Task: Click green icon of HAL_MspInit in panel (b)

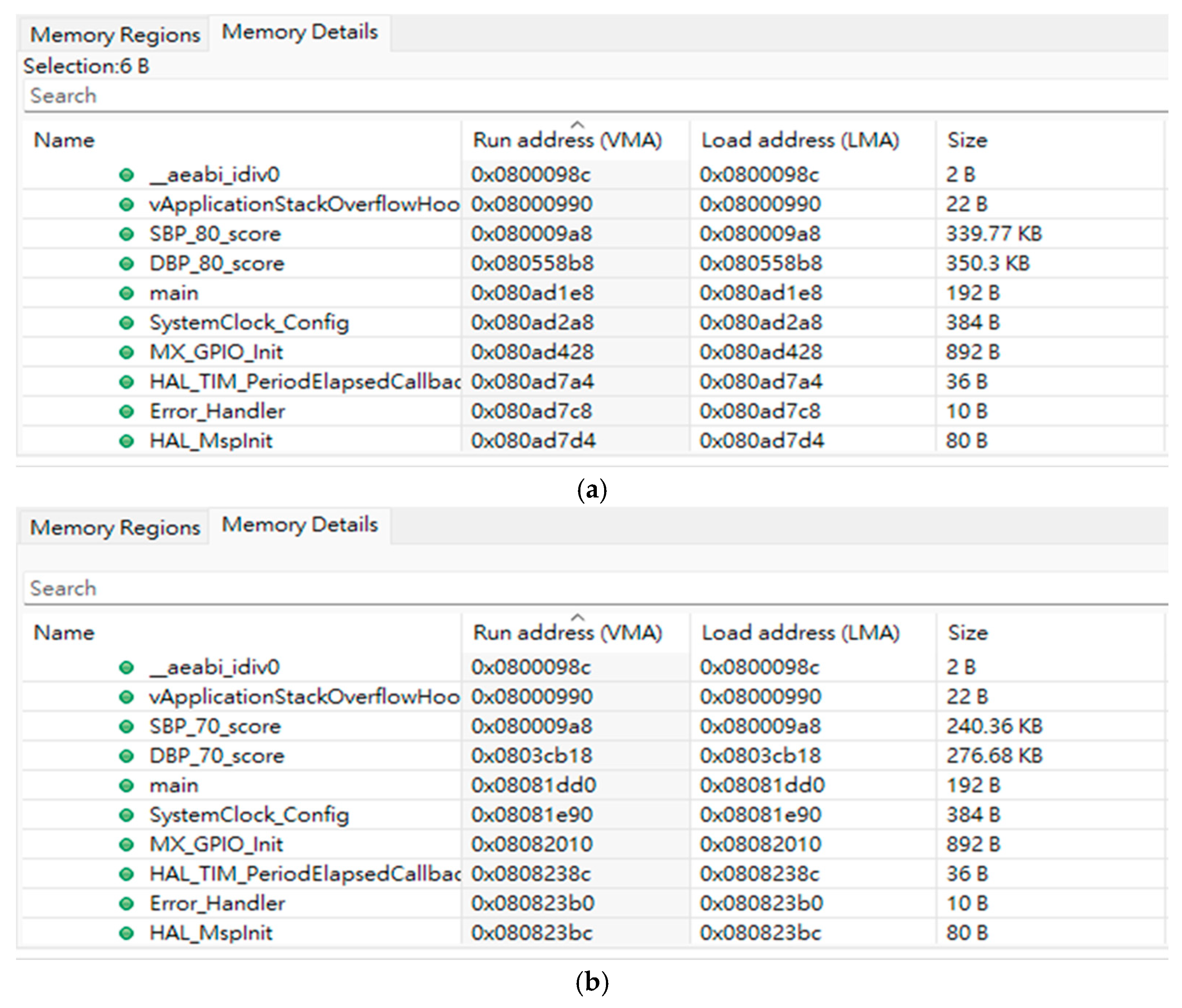Action: [x=127, y=933]
